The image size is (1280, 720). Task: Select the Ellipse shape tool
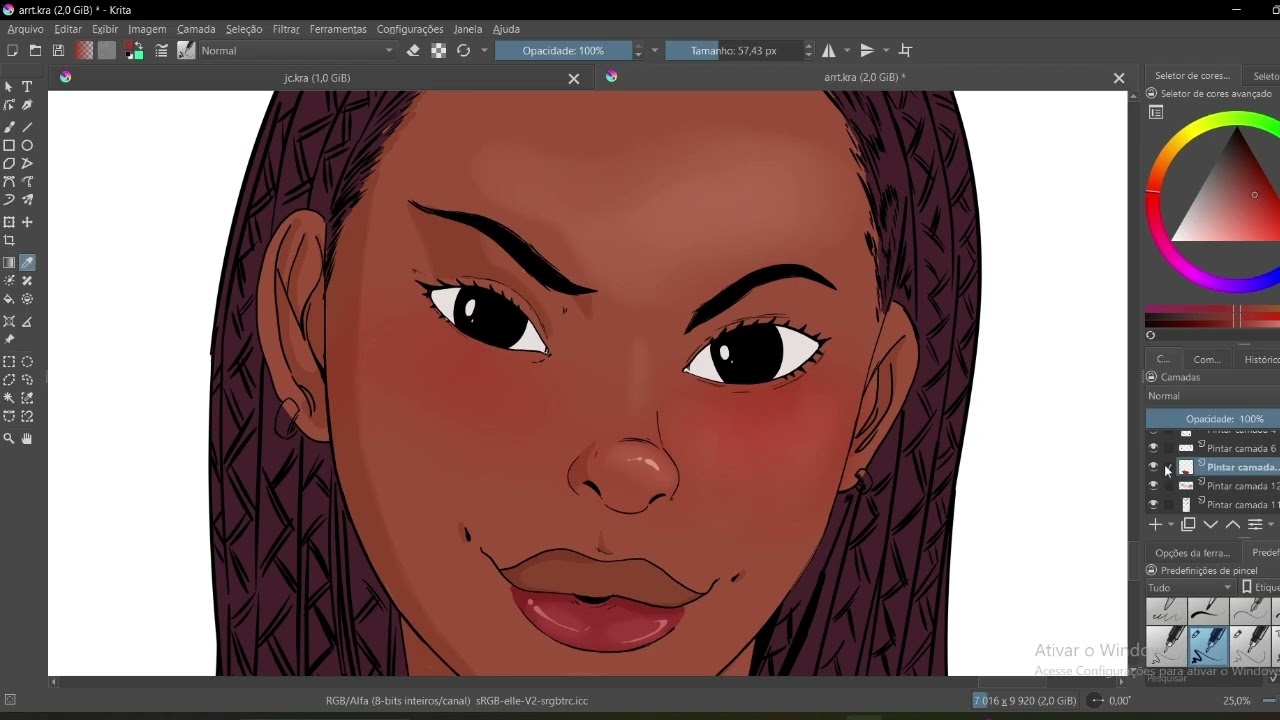27,146
